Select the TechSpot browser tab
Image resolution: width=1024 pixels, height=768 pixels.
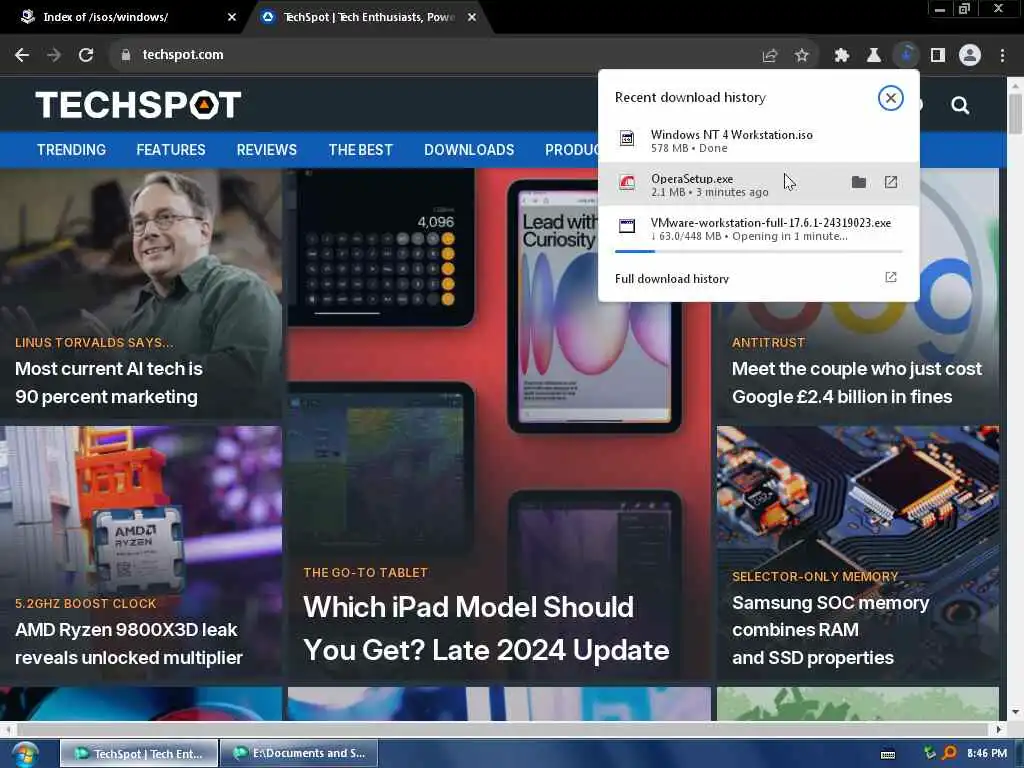coord(369,17)
